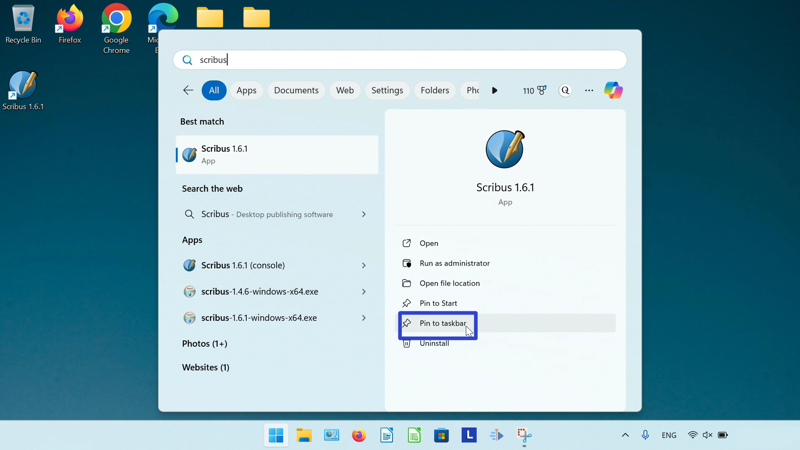Viewport: 800px width, 450px height.
Task: Select the All filter tab
Action: coord(214,90)
